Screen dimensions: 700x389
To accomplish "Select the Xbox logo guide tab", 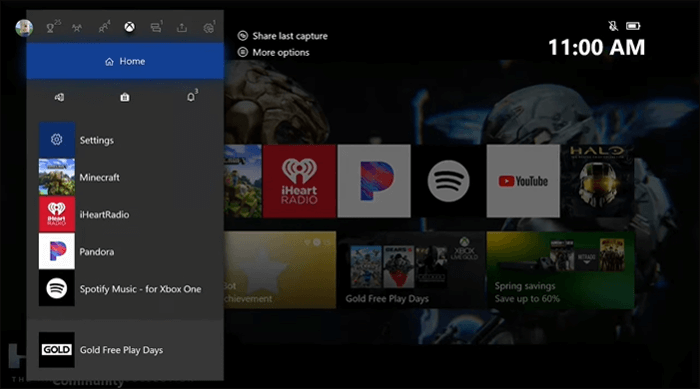I will (x=129, y=28).
